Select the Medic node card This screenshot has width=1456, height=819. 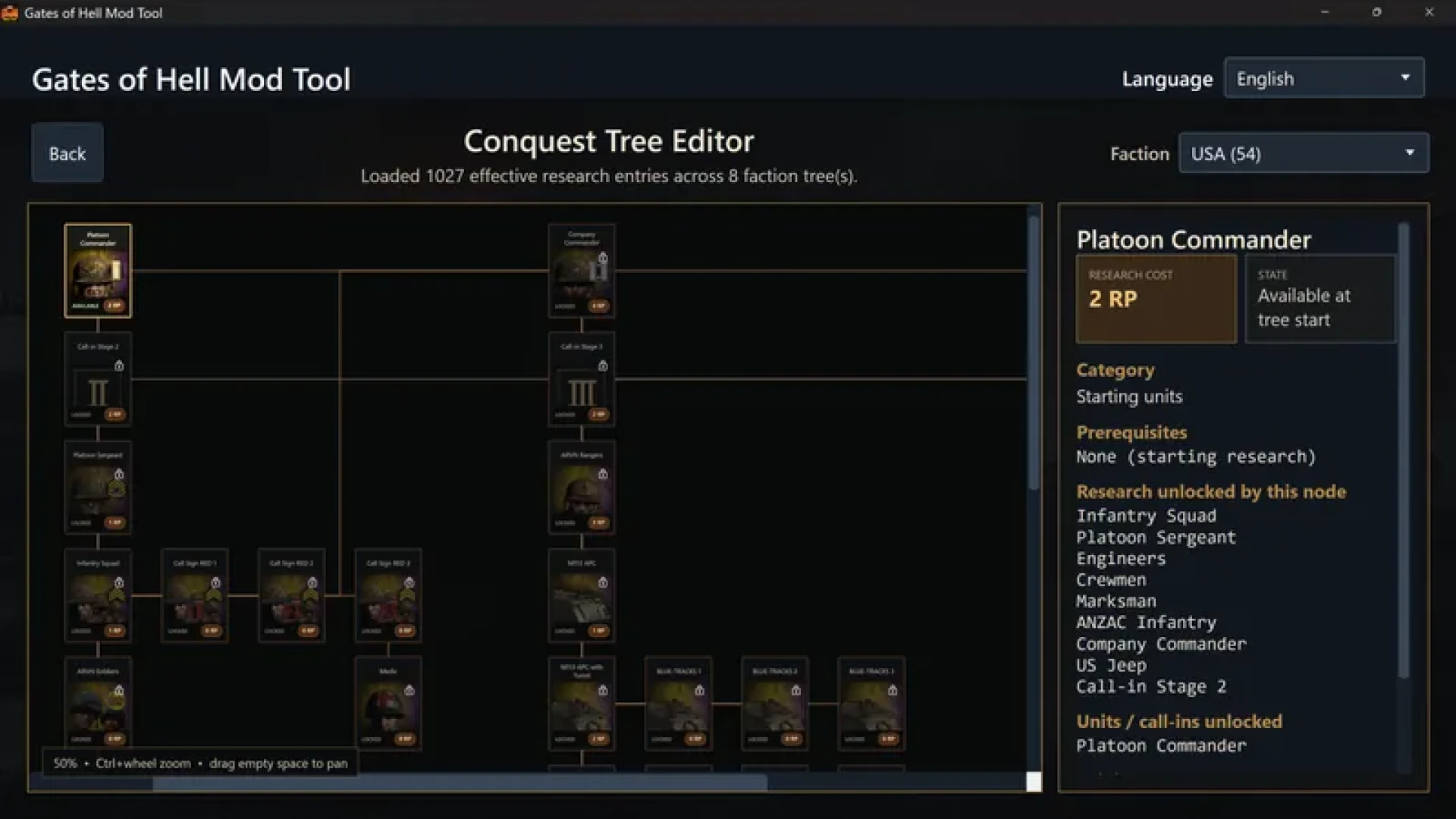pyautogui.click(x=388, y=704)
